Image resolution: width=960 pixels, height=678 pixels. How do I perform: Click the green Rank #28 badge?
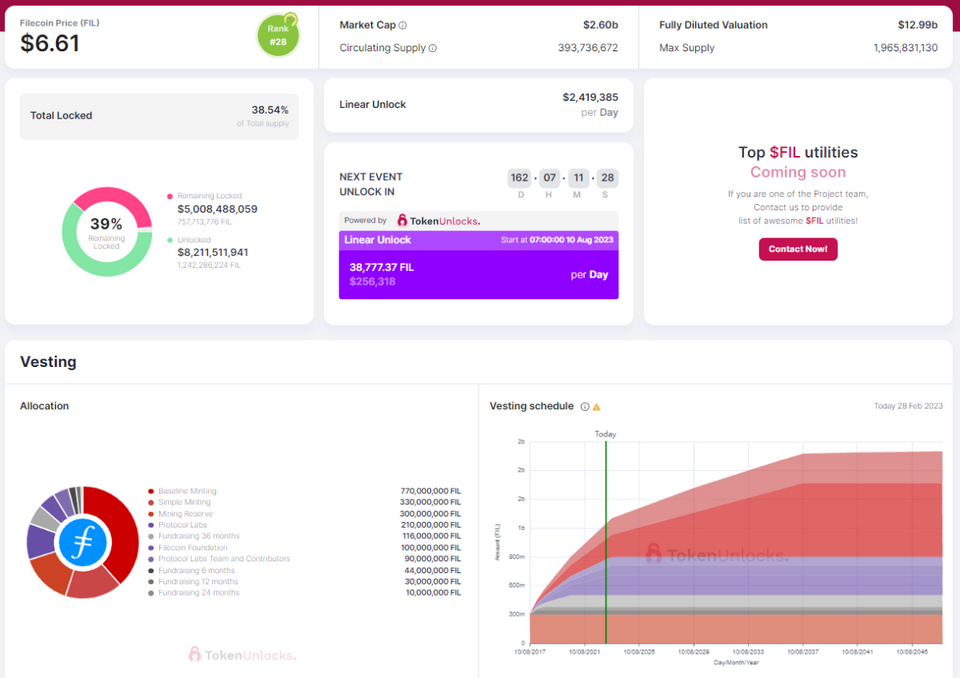click(x=278, y=36)
